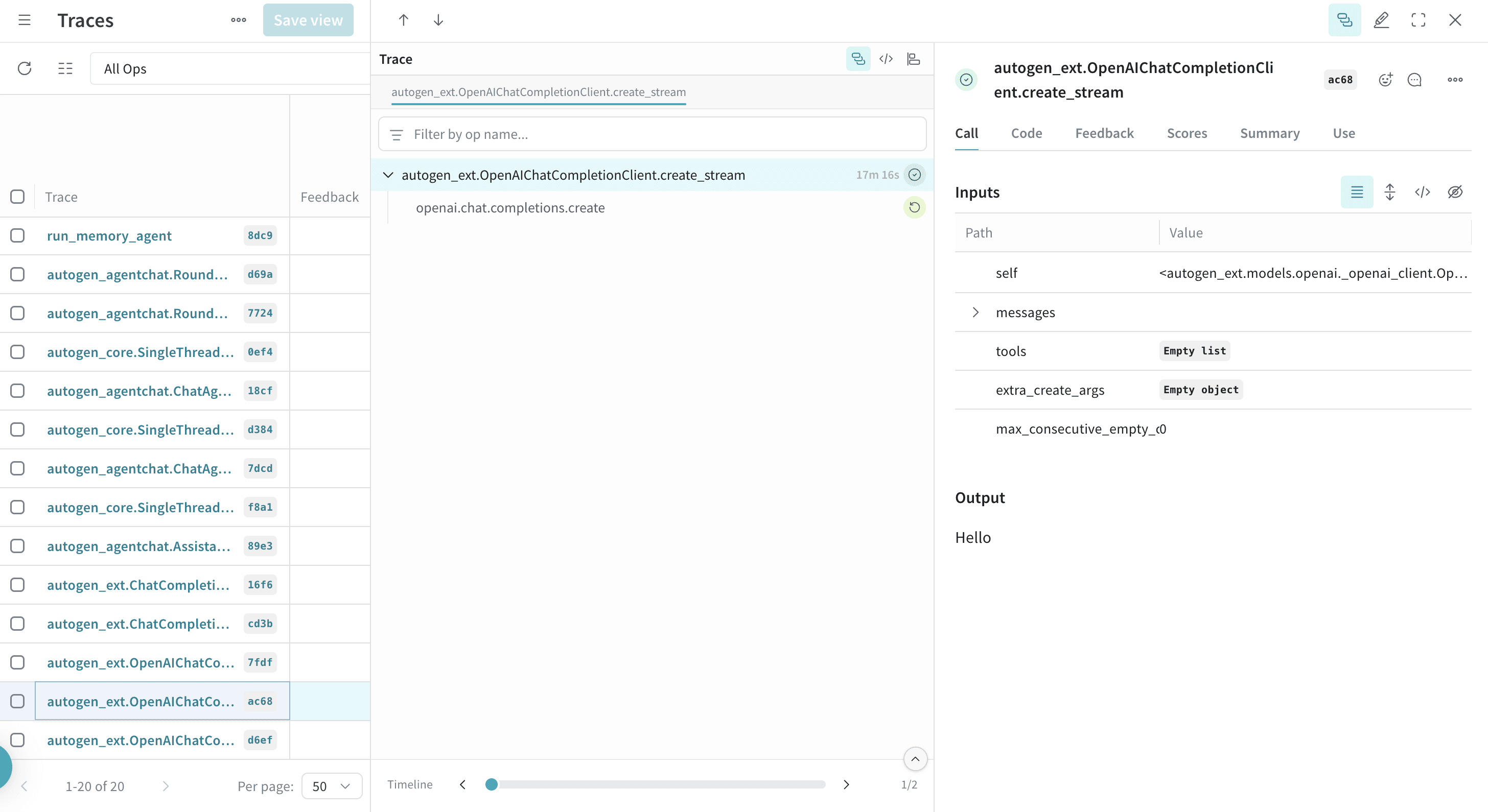The height and width of the screenshot is (812, 1488).
Task: Expand all Inputs rows
Action: pos(1390,192)
